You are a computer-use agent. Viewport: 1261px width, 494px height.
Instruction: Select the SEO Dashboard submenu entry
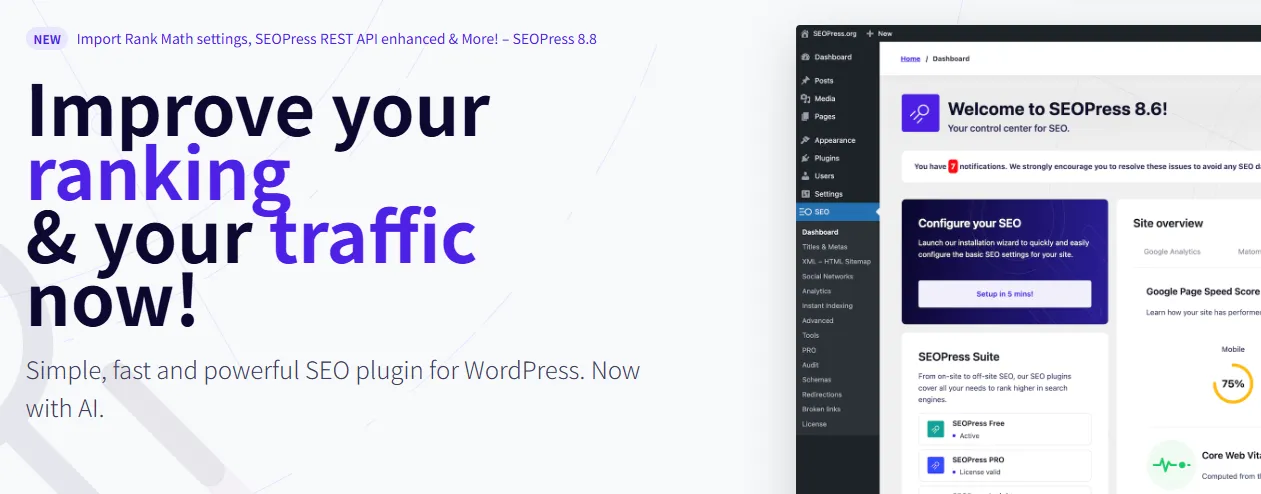click(820, 232)
